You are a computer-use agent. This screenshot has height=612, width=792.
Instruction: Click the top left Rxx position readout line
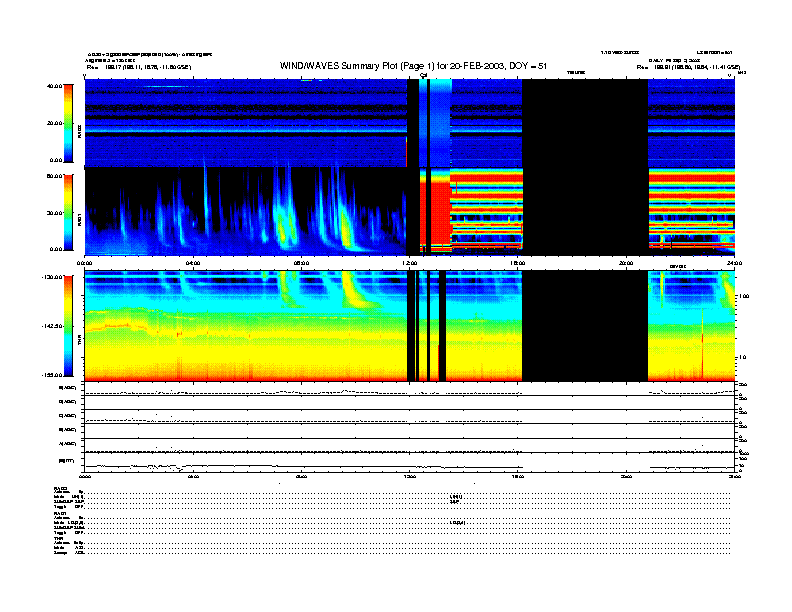point(139,67)
